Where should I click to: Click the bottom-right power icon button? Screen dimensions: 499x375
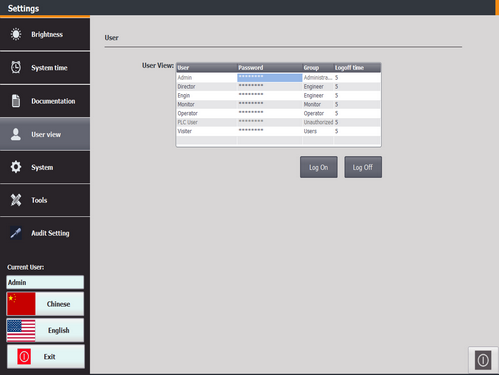[483, 360]
